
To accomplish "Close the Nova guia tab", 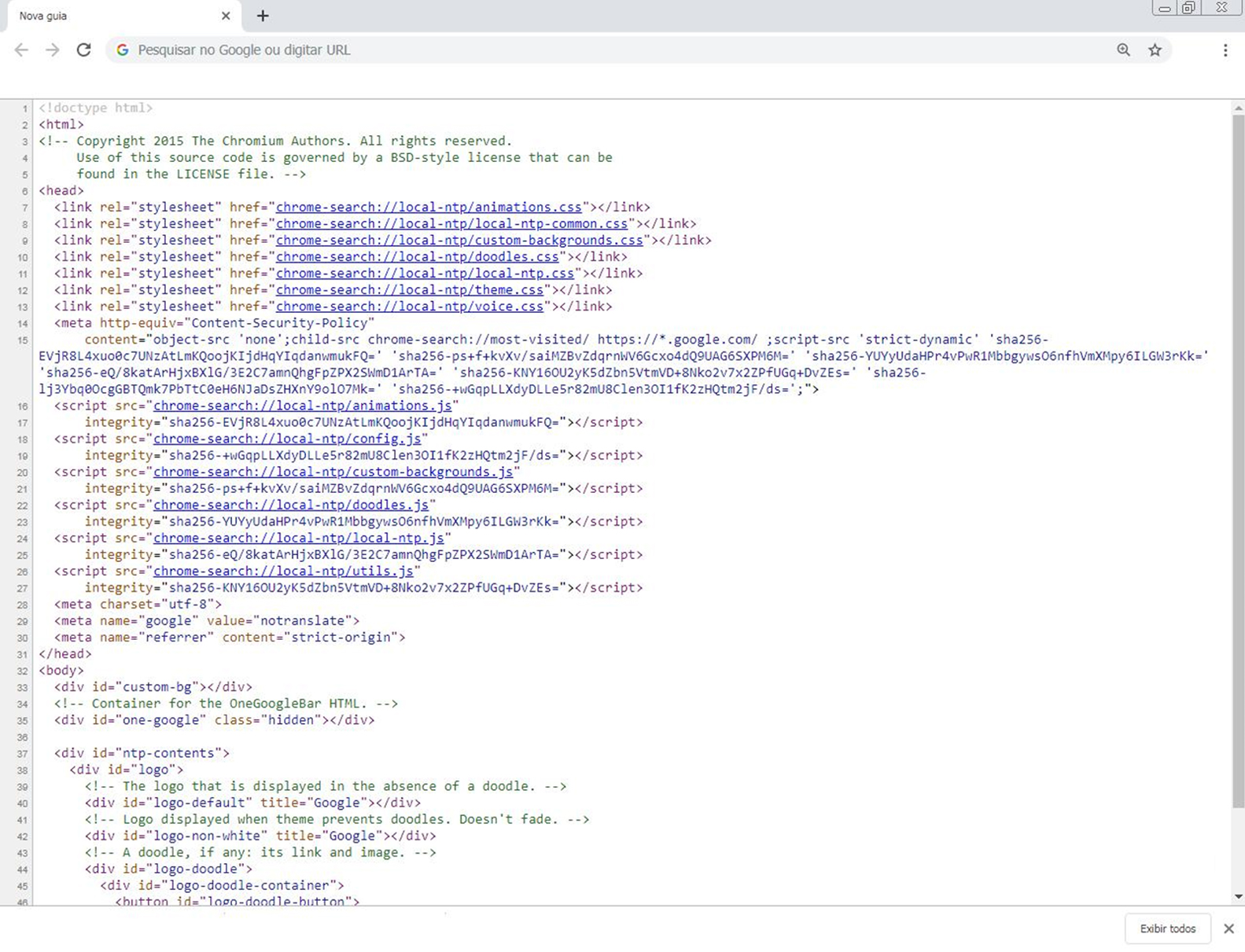I will pos(226,16).
